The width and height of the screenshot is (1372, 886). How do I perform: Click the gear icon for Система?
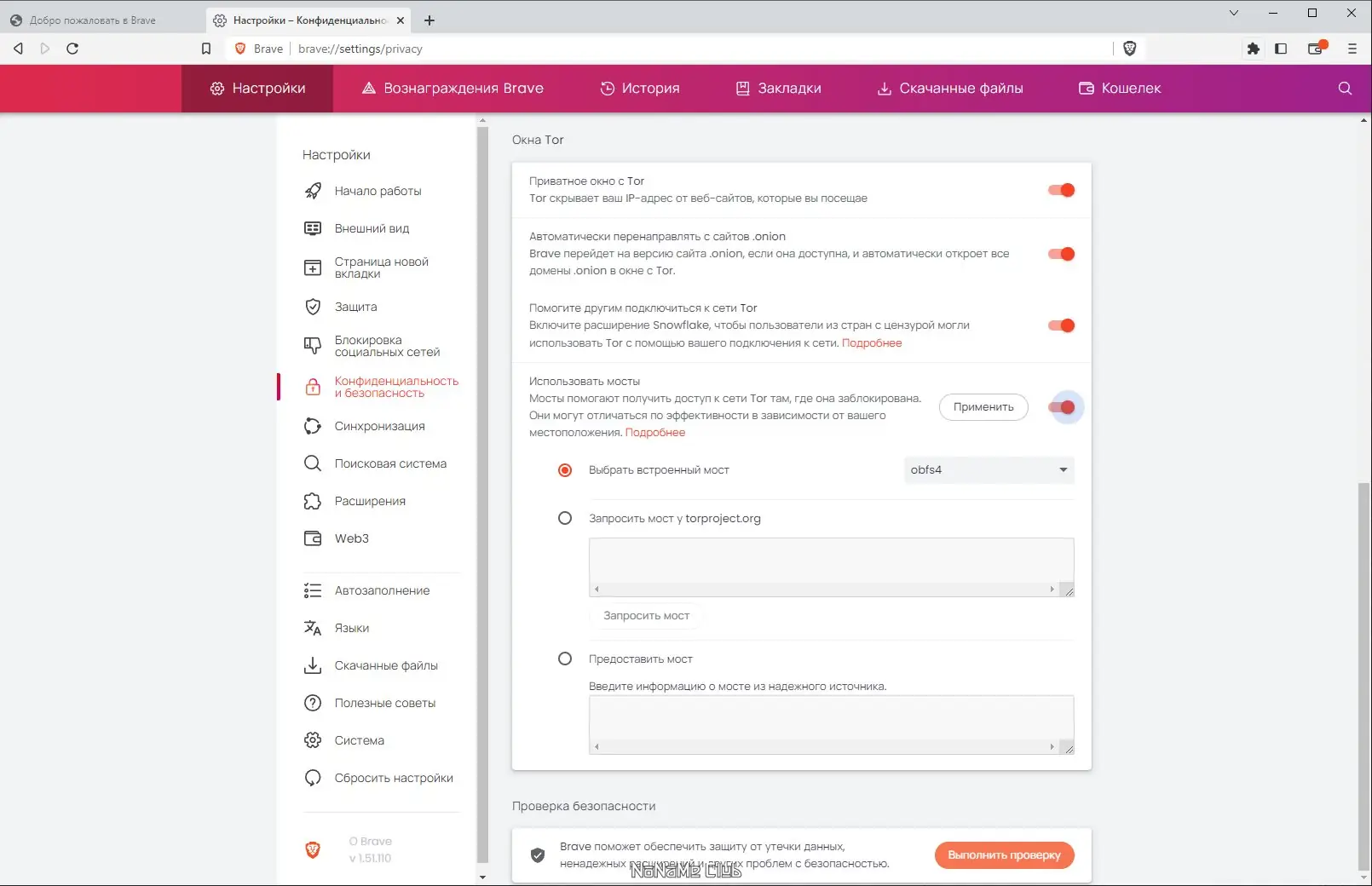click(313, 740)
